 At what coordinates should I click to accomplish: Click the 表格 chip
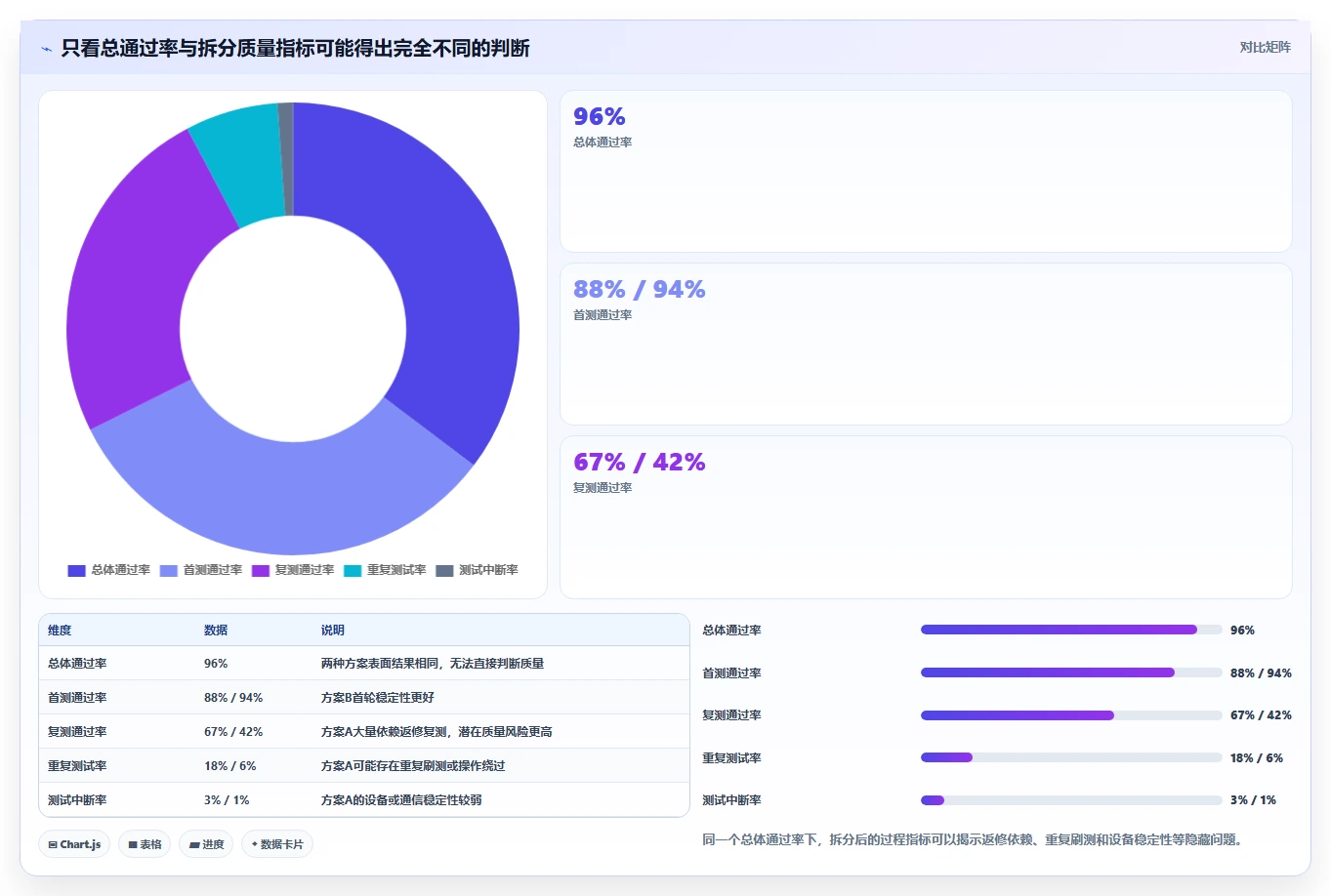tap(145, 844)
